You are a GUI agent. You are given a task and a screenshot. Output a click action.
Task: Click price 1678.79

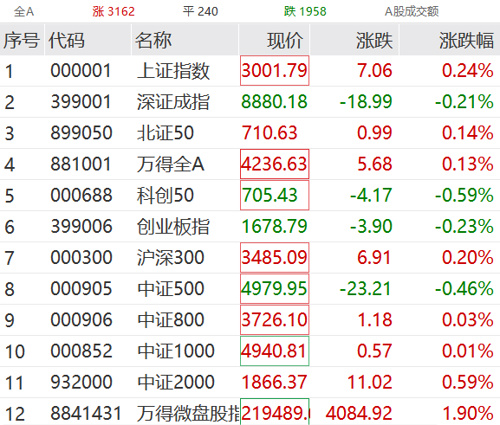click(274, 227)
